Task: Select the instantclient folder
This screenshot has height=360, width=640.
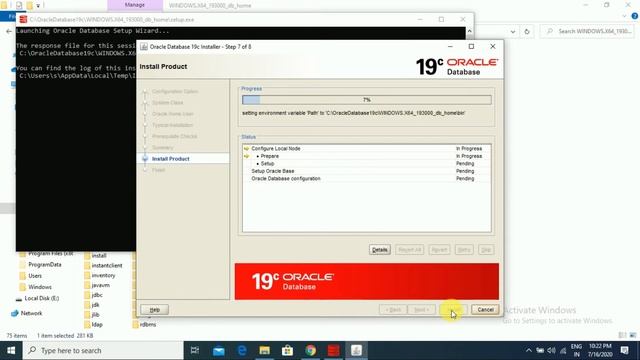Action: coord(107,265)
